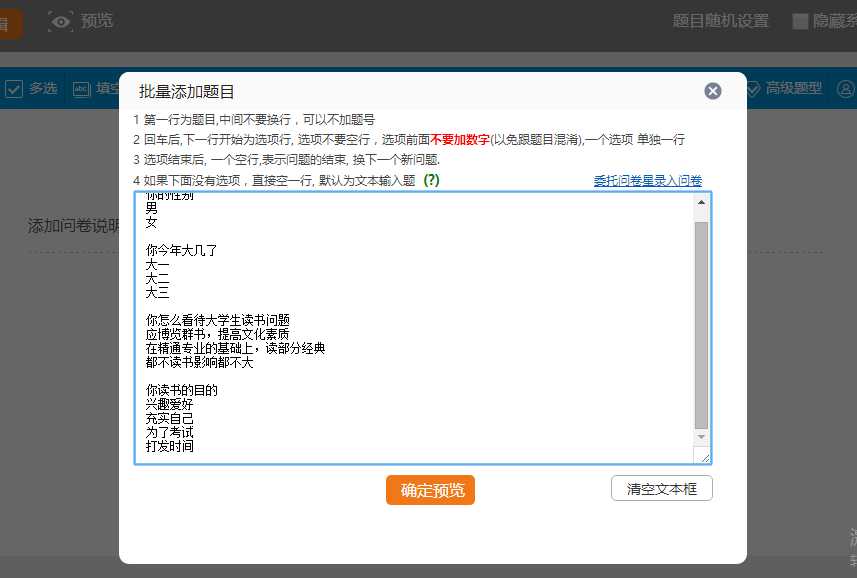857x578 pixels.
Task: Click the 多选 label in the toolbar
Action: (x=43, y=88)
